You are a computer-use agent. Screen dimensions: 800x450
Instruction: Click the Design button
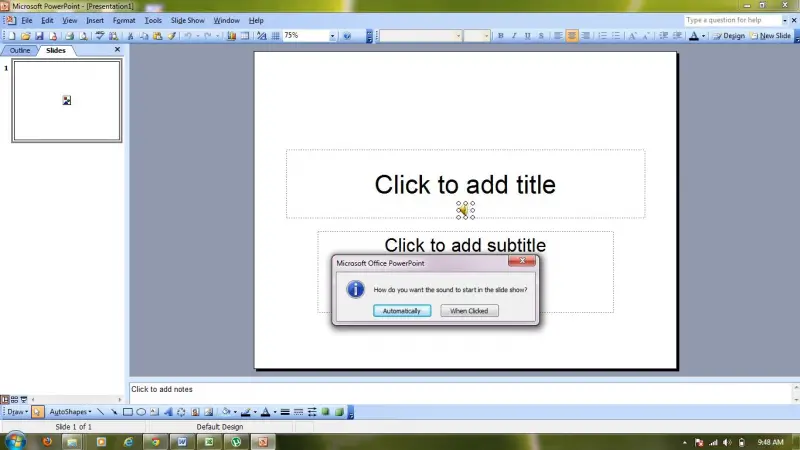tap(729, 36)
